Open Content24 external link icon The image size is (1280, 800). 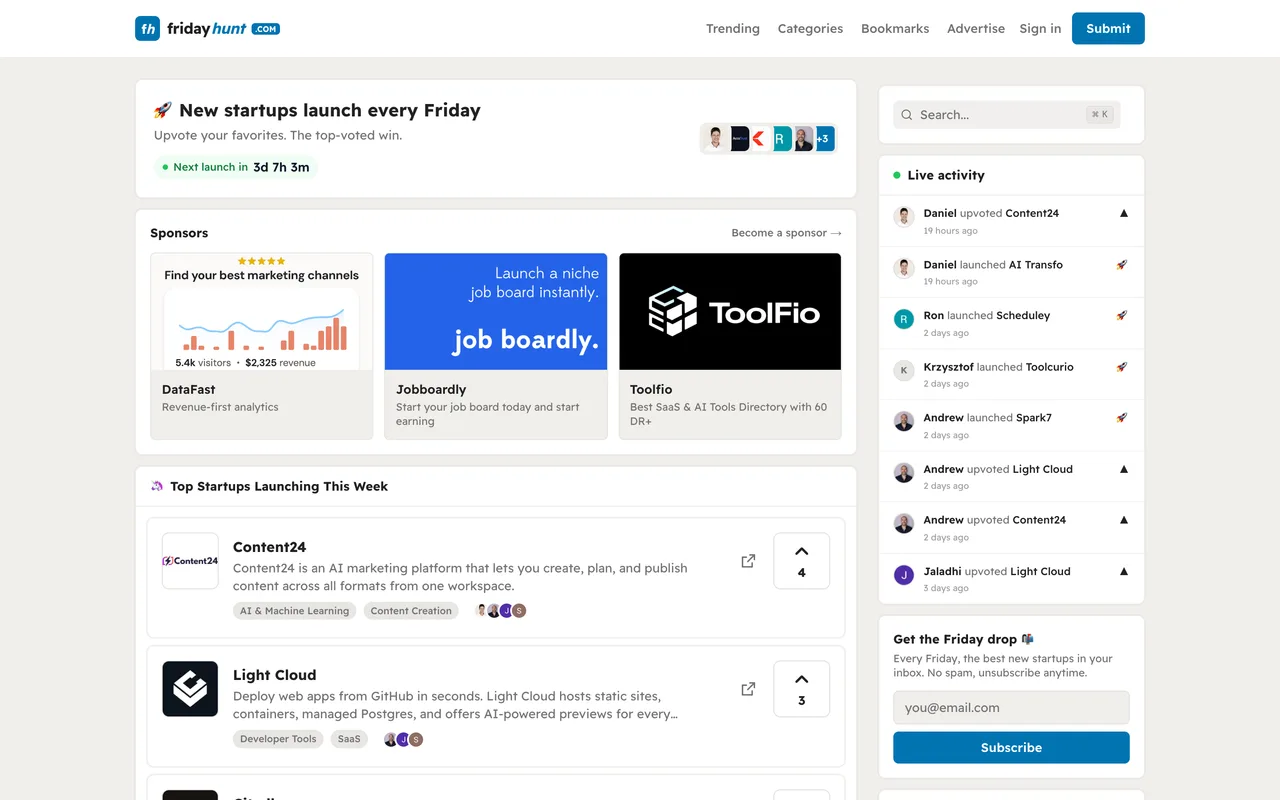pos(748,561)
